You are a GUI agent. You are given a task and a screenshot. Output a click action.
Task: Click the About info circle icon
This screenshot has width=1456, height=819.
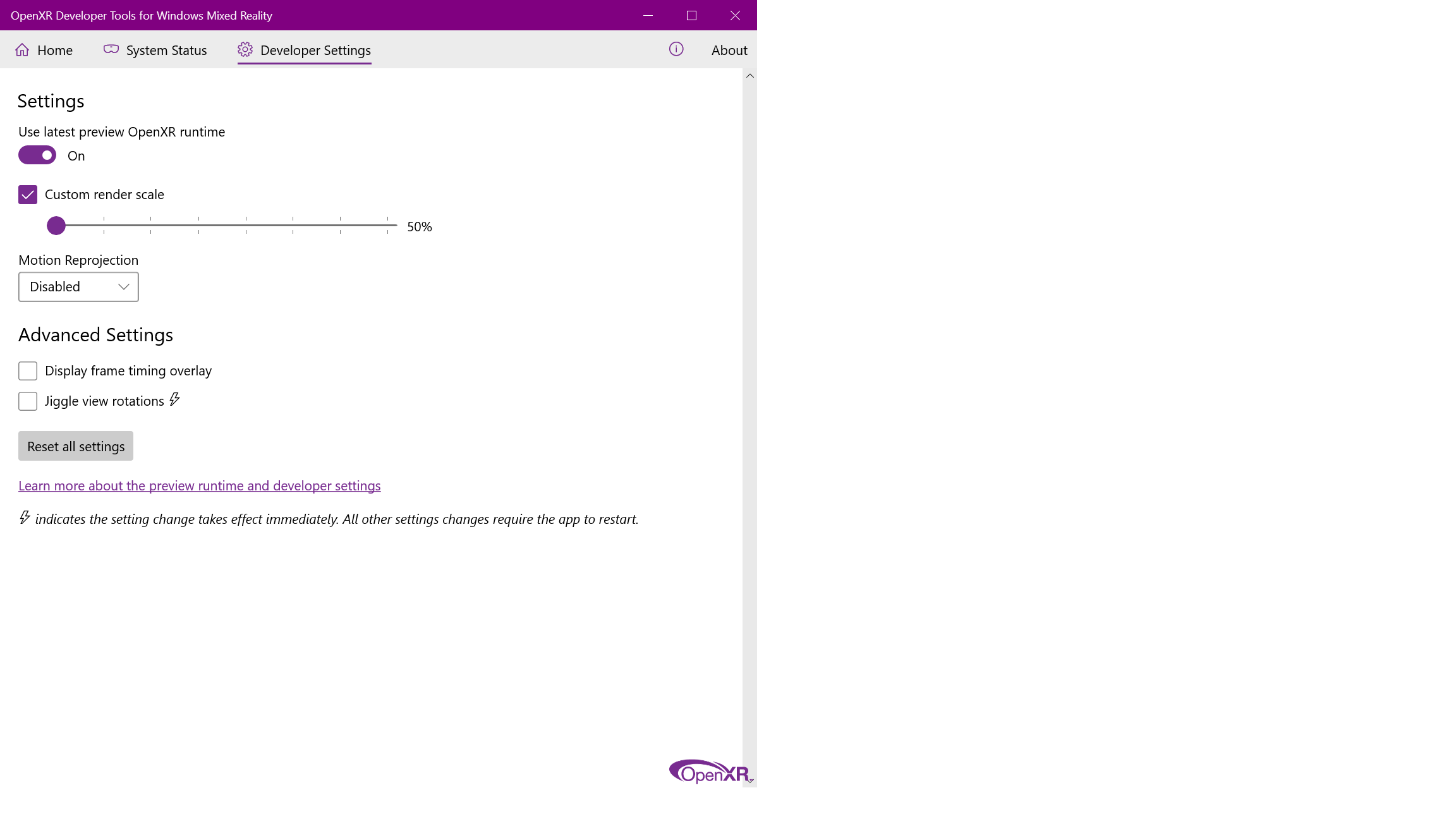pos(676,49)
